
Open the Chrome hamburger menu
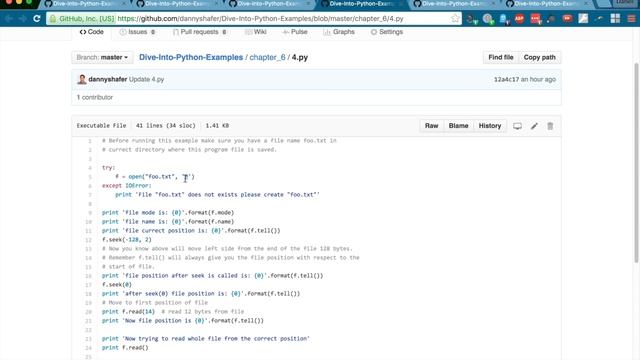click(631, 19)
